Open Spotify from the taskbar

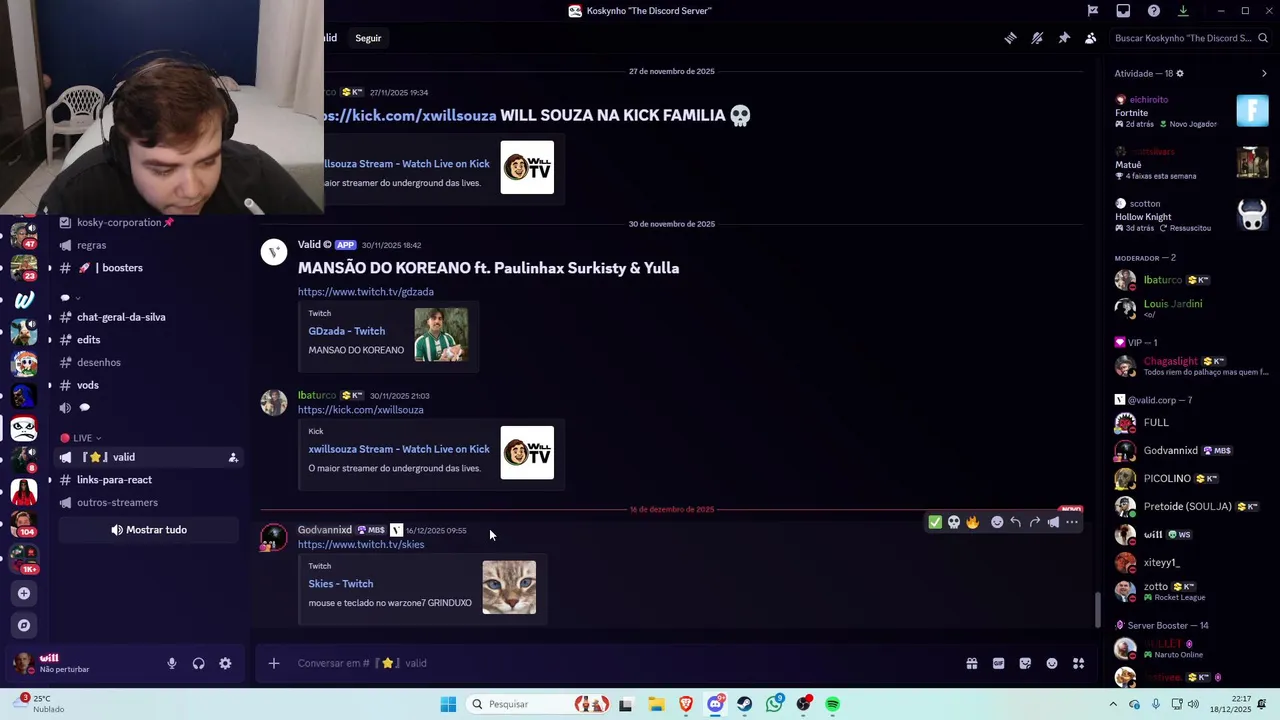pyautogui.click(x=833, y=704)
